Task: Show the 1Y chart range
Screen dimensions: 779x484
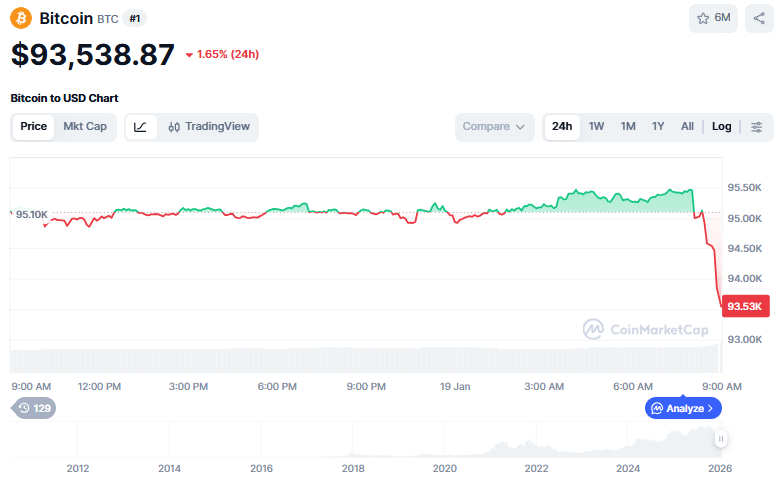Action: click(x=658, y=127)
